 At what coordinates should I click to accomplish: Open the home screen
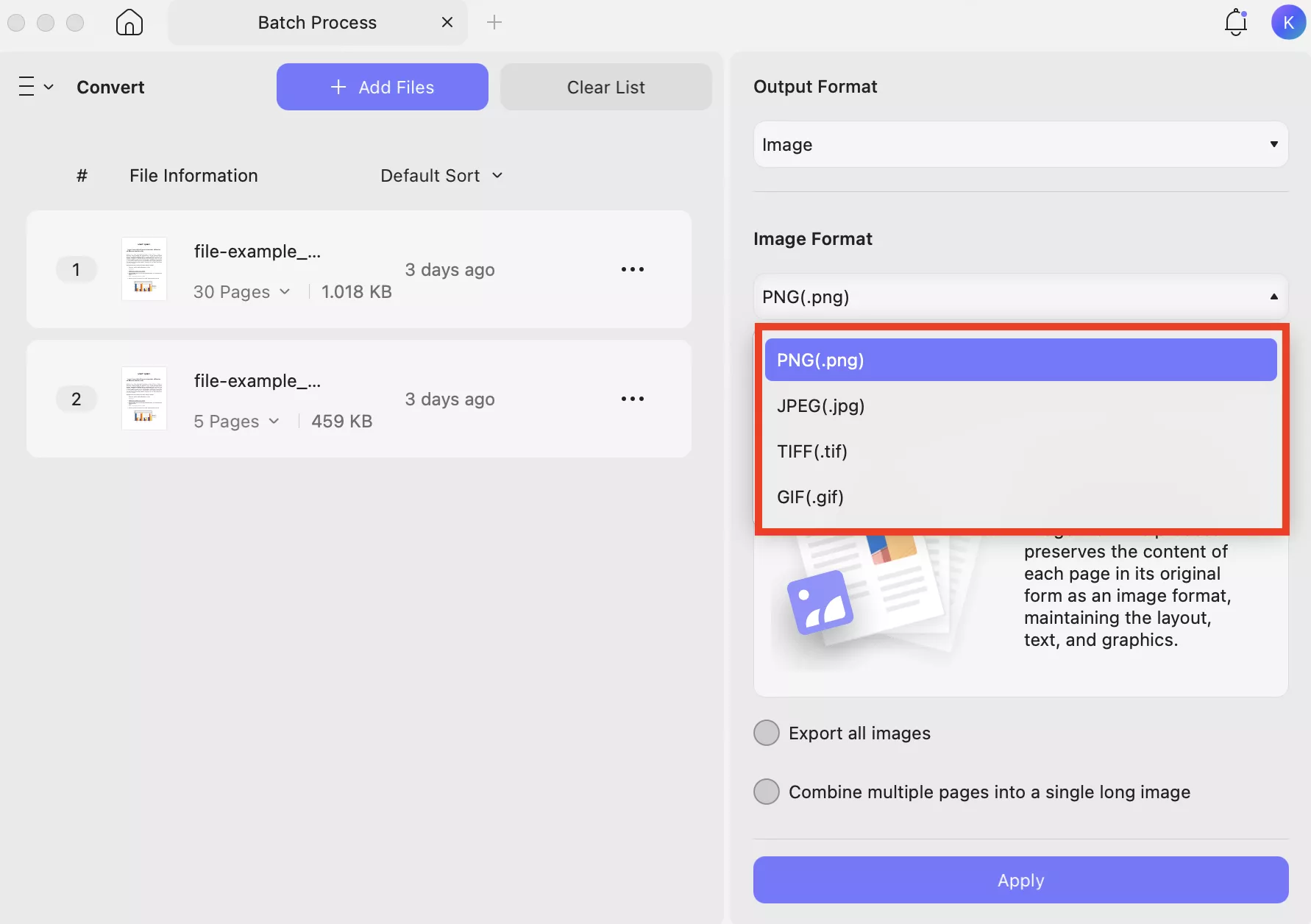(x=129, y=22)
